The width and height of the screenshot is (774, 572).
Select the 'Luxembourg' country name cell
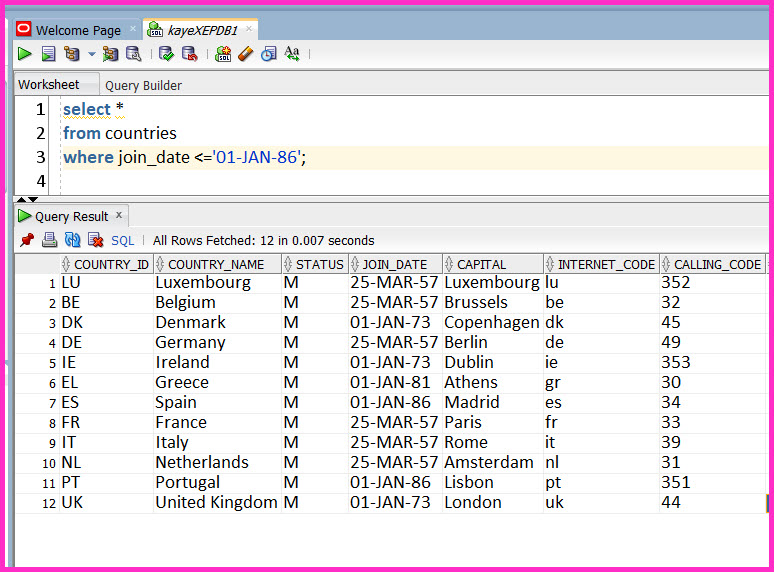pos(217,283)
